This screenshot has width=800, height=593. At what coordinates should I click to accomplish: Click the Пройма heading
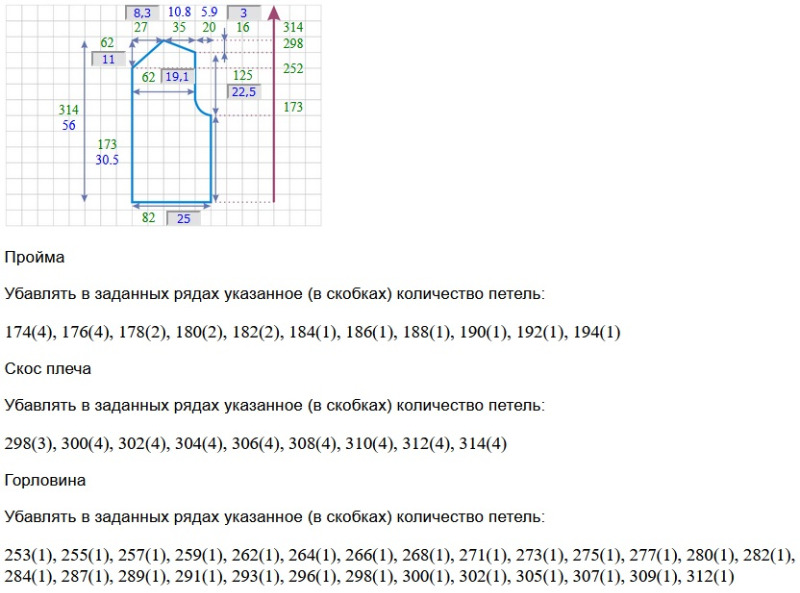[34, 257]
